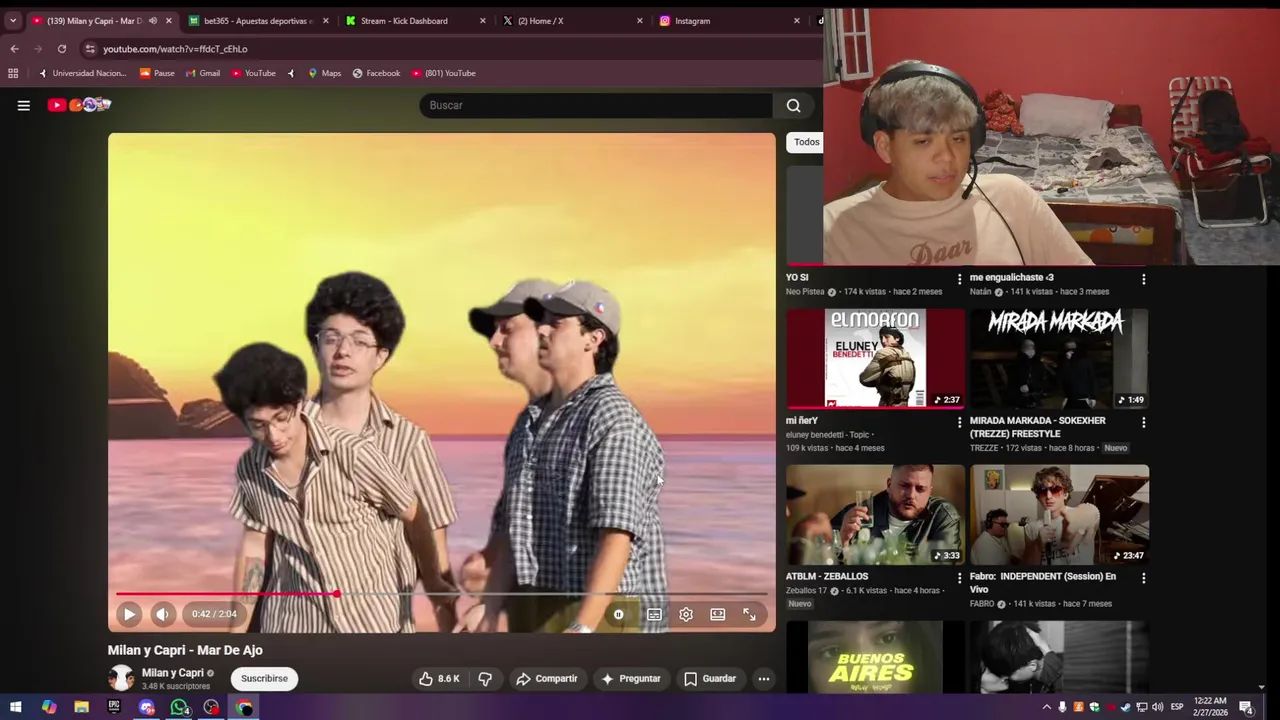Open options menu for me engualichaste video
This screenshot has width=1280, height=720.
tap(1143, 279)
